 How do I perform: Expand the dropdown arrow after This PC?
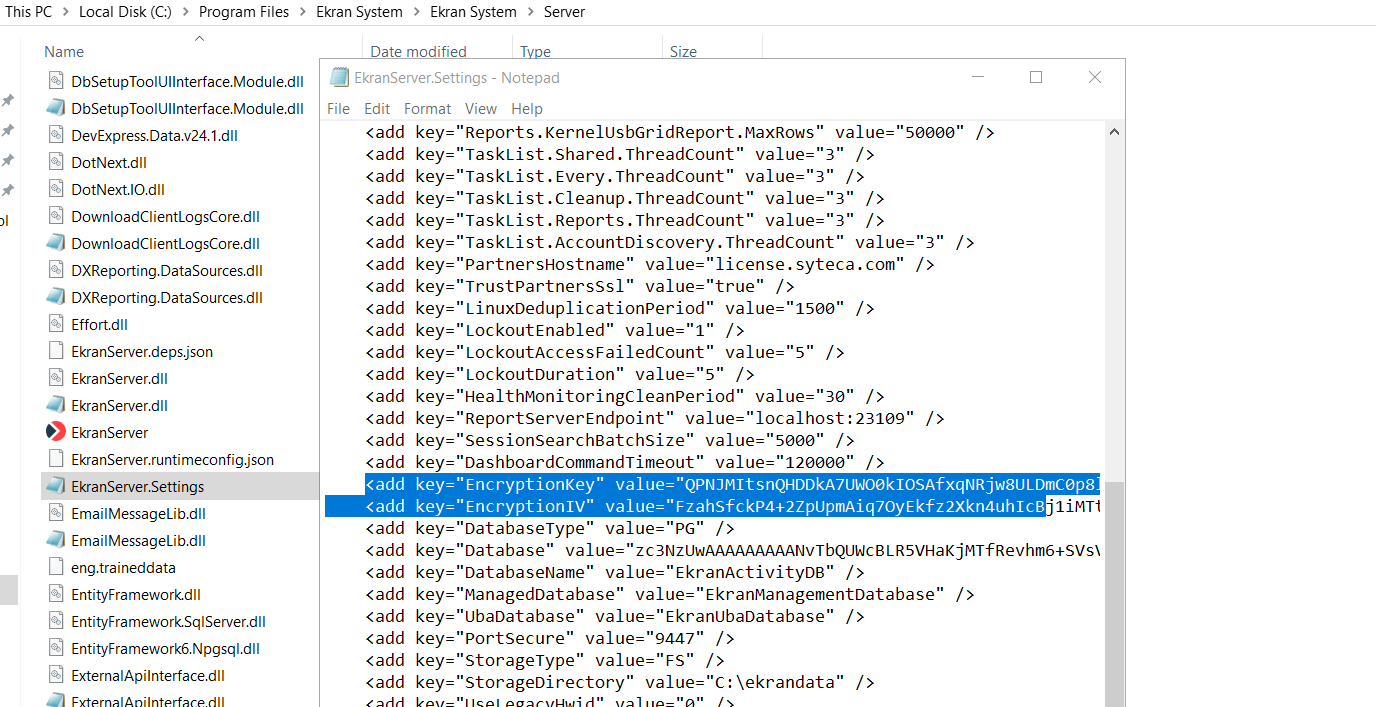(66, 12)
